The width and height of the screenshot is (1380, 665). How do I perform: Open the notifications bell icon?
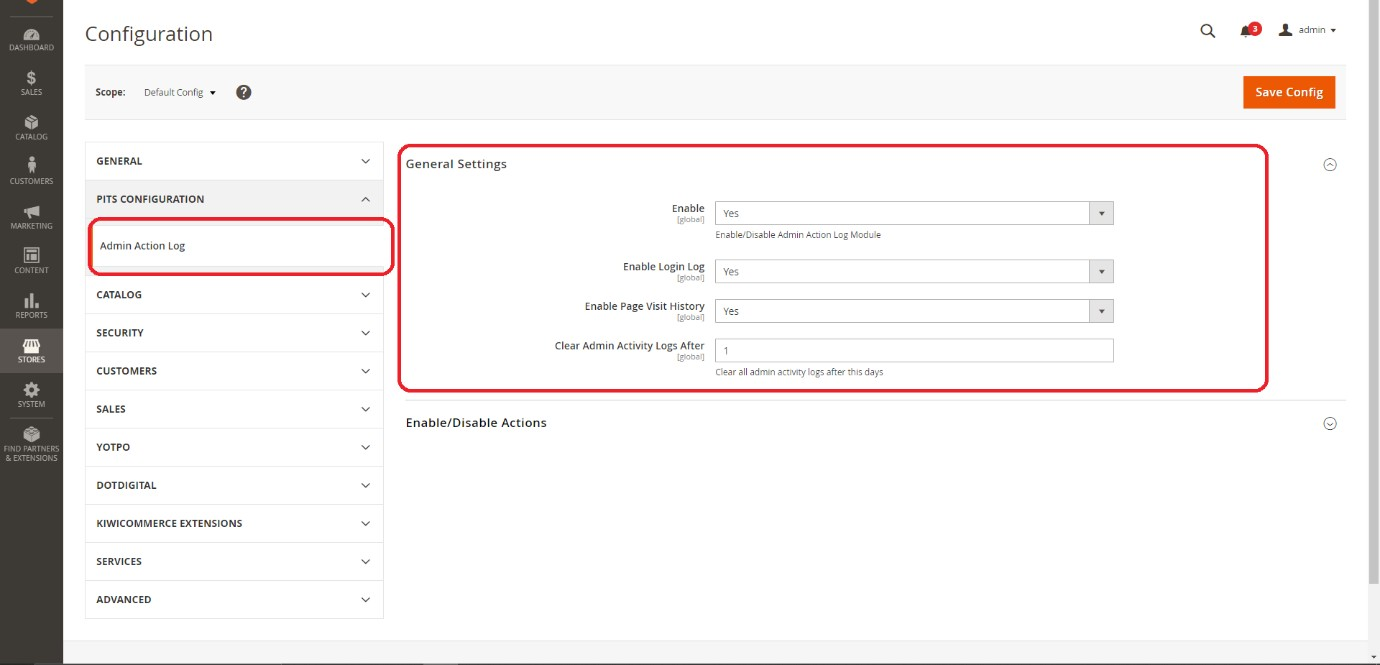(1246, 31)
